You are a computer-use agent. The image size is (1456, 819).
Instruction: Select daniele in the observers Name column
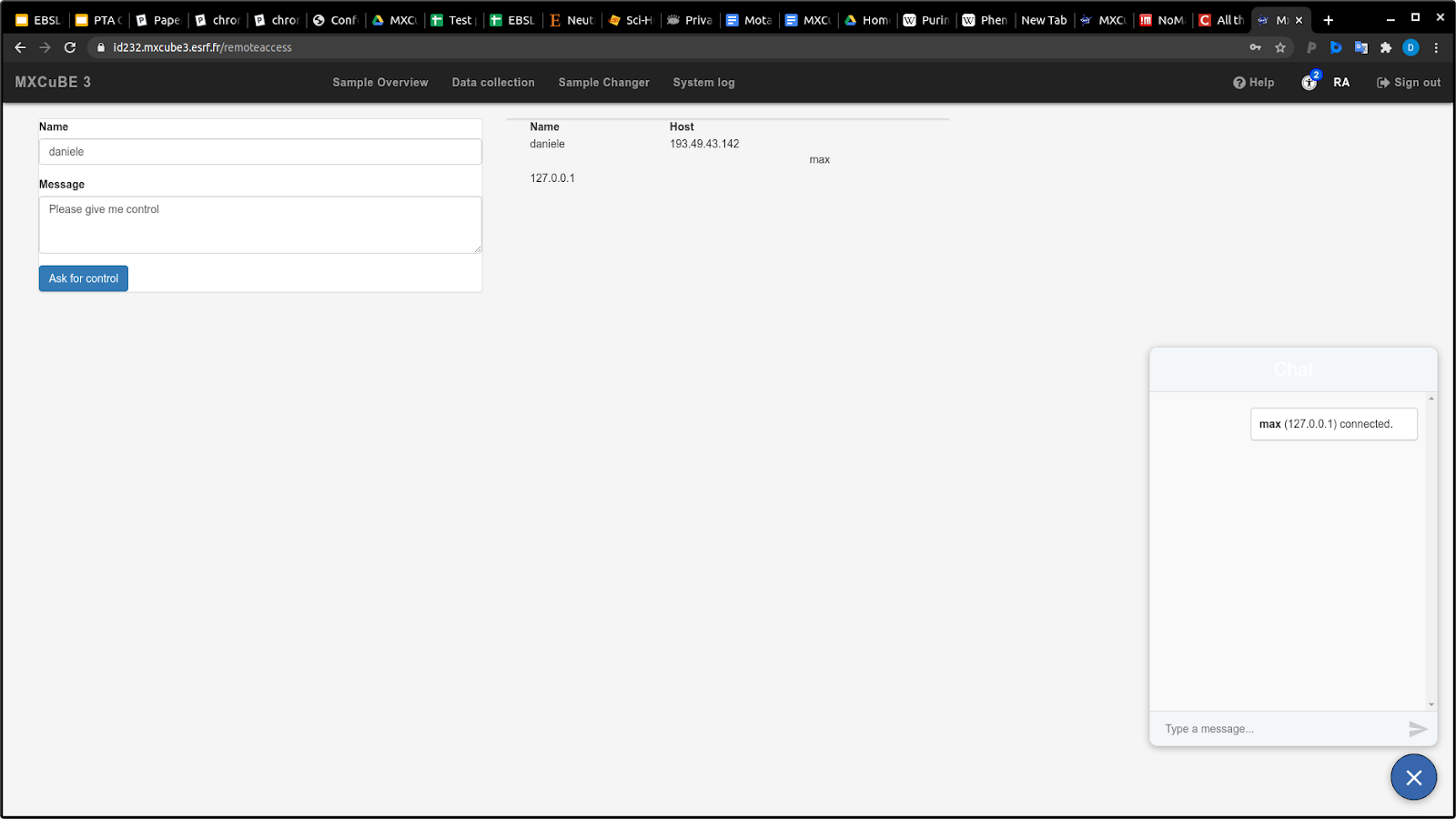(548, 144)
